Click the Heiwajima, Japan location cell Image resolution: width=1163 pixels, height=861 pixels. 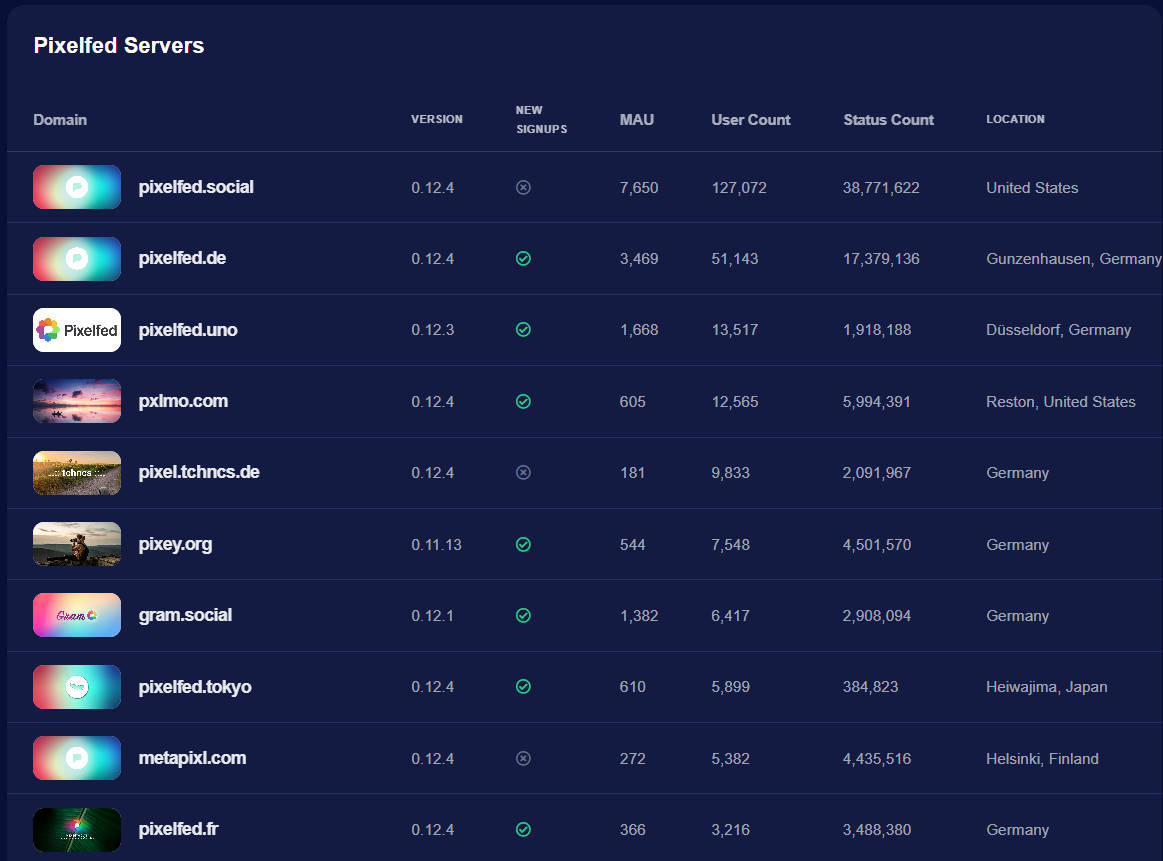click(x=1047, y=687)
